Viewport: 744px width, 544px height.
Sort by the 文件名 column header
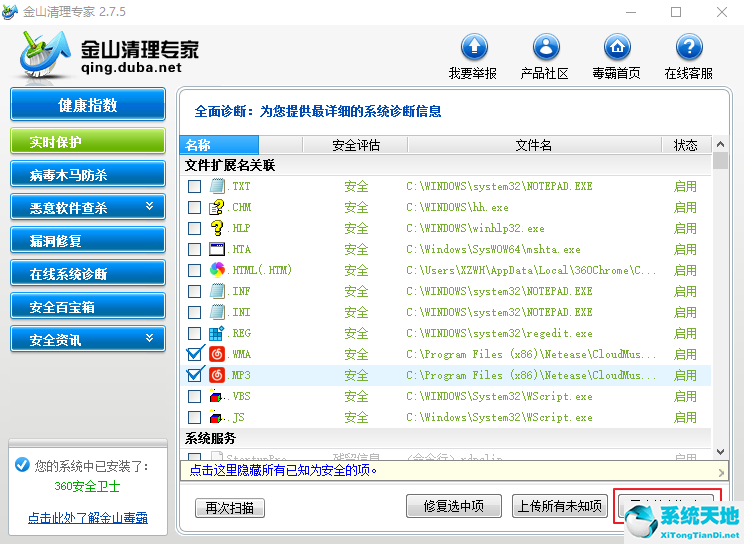534,144
